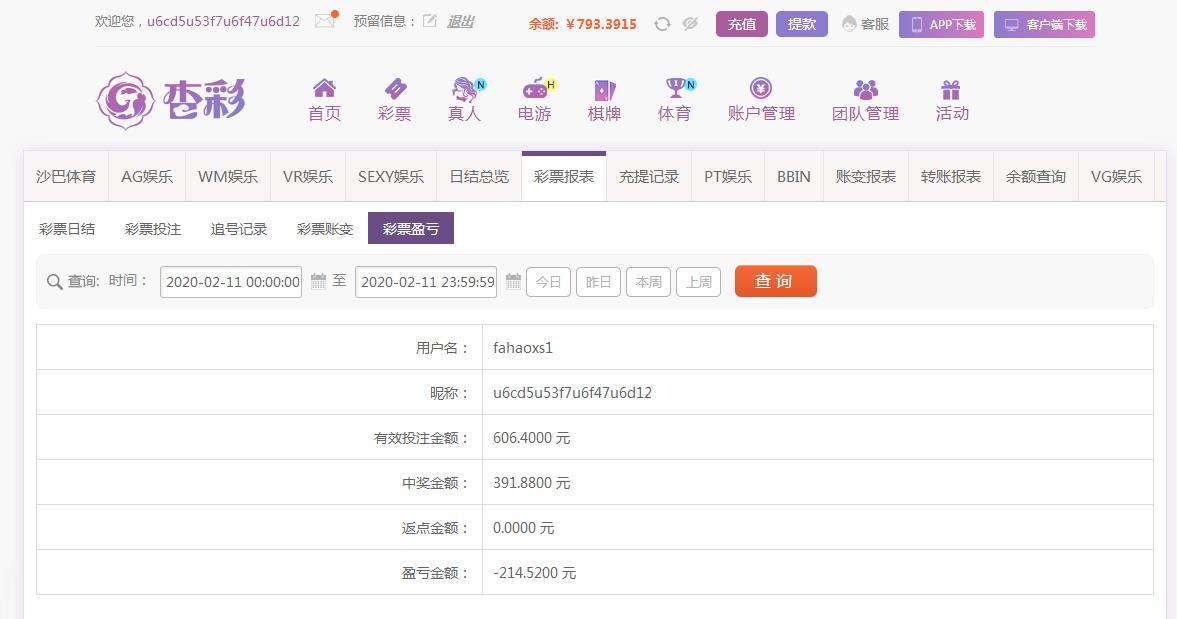Open end date calendar icon

click(x=513, y=281)
